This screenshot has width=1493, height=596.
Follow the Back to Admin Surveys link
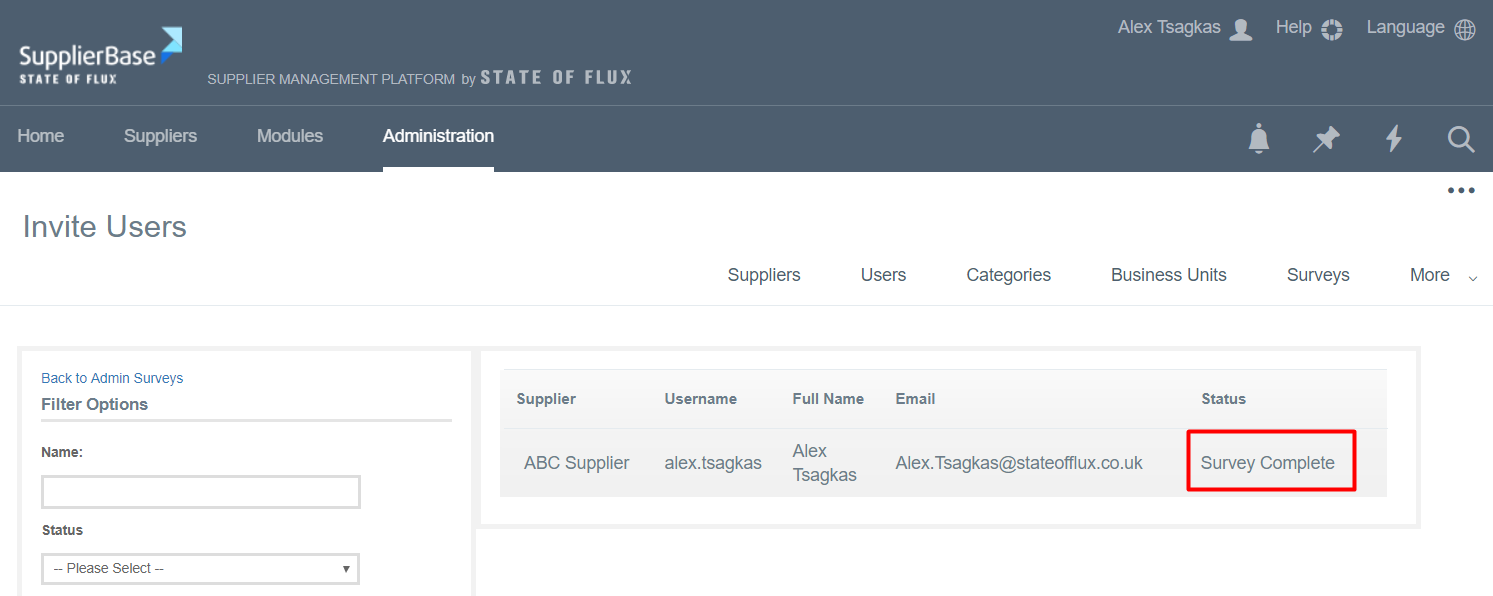[x=112, y=378]
